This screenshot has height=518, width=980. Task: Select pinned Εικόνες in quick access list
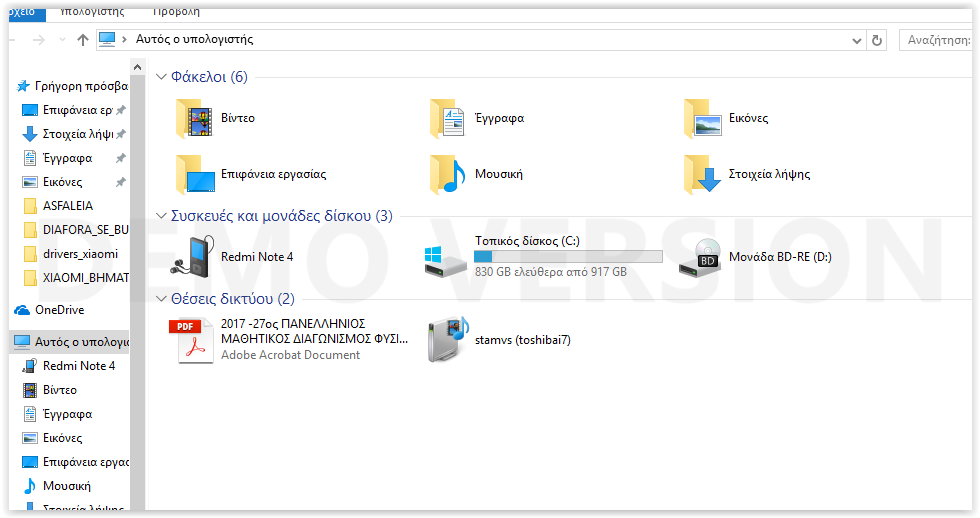point(74,182)
